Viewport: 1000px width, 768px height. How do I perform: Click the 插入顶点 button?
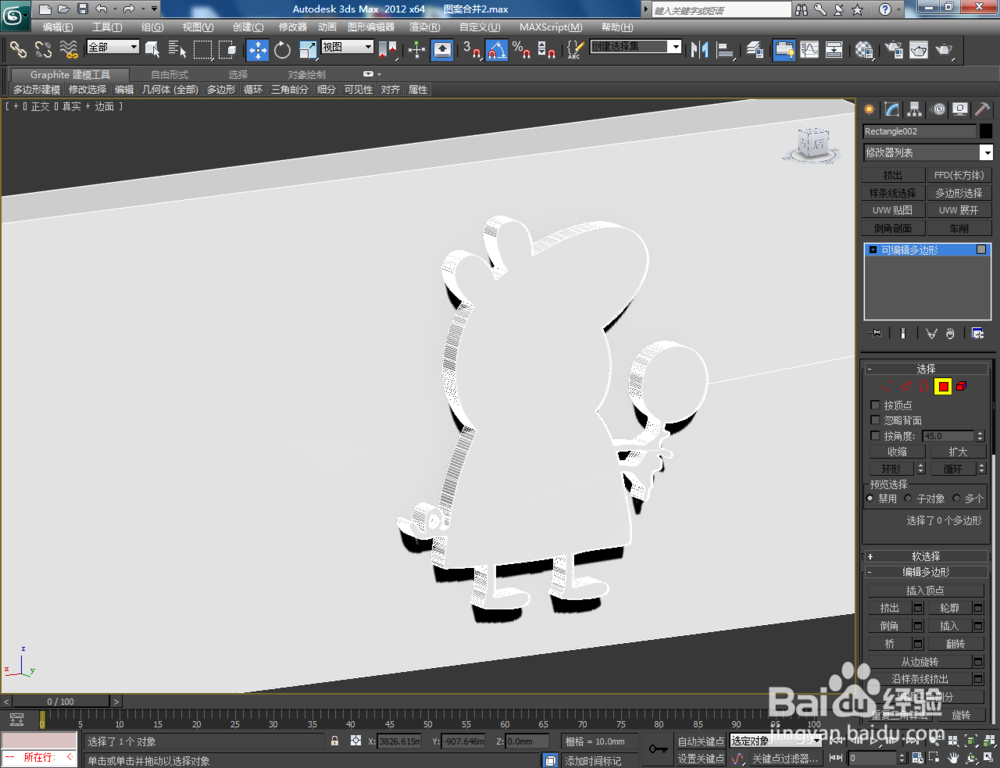click(x=925, y=591)
